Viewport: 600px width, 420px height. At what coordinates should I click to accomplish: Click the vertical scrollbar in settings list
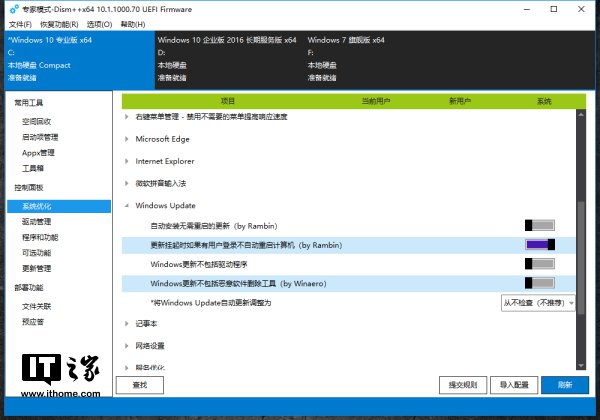[x=581, y=250]
